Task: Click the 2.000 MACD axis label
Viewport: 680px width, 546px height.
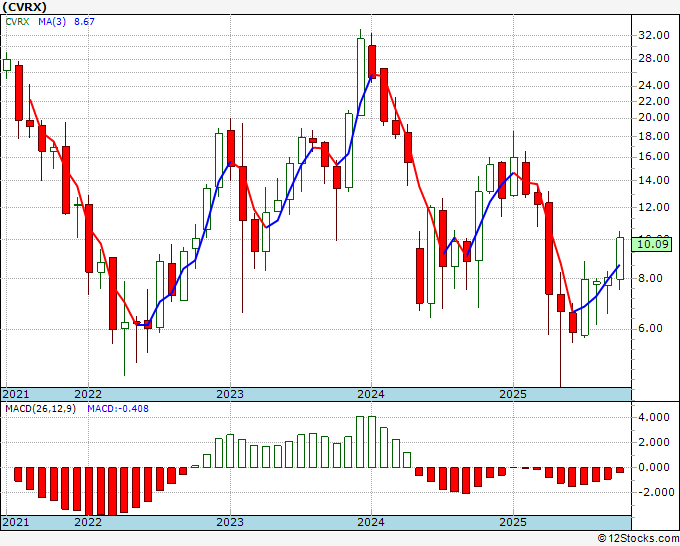Action: click(654, 443)
